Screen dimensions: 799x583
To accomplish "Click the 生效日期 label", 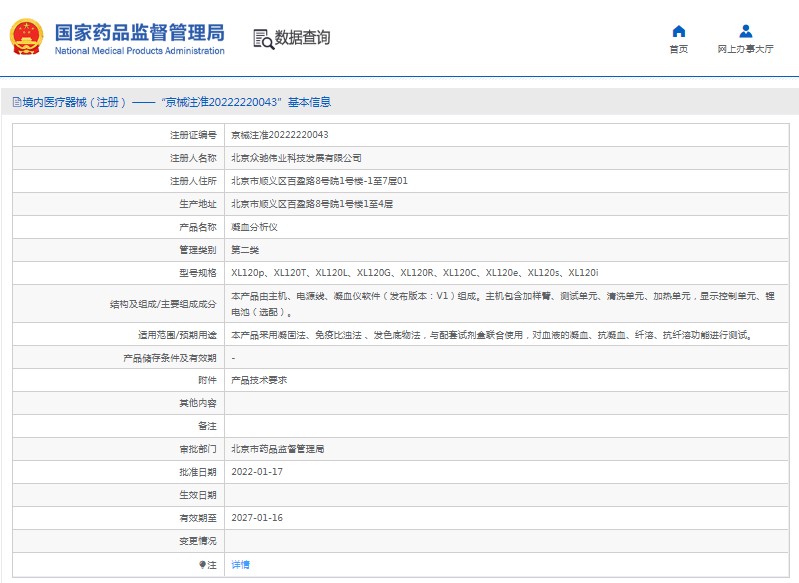I will pos(198,495).
